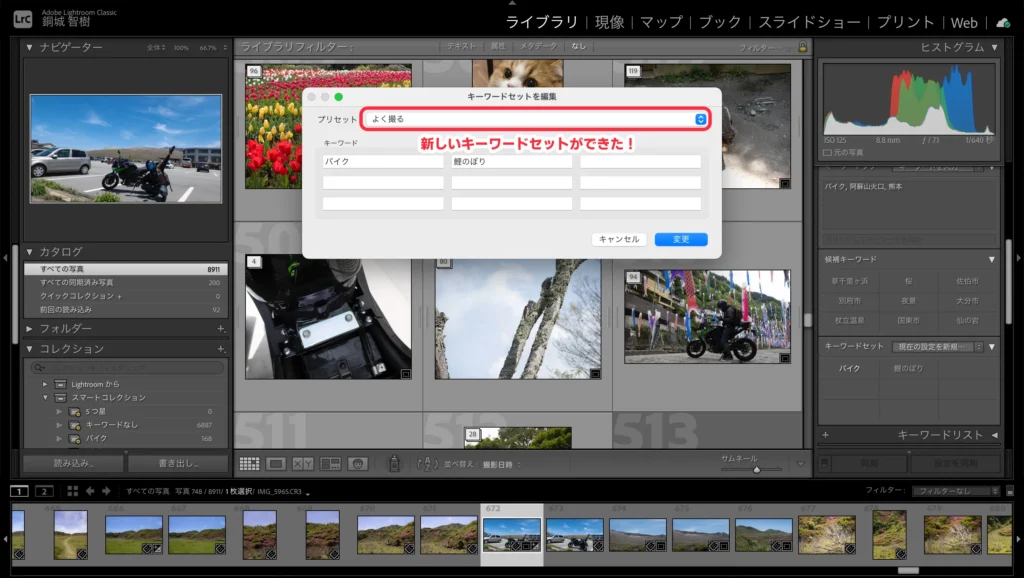The width and height of the screenshot is (1024, 578).
Task: Adjust the サムネール size slider
Action: pos(756,468)
